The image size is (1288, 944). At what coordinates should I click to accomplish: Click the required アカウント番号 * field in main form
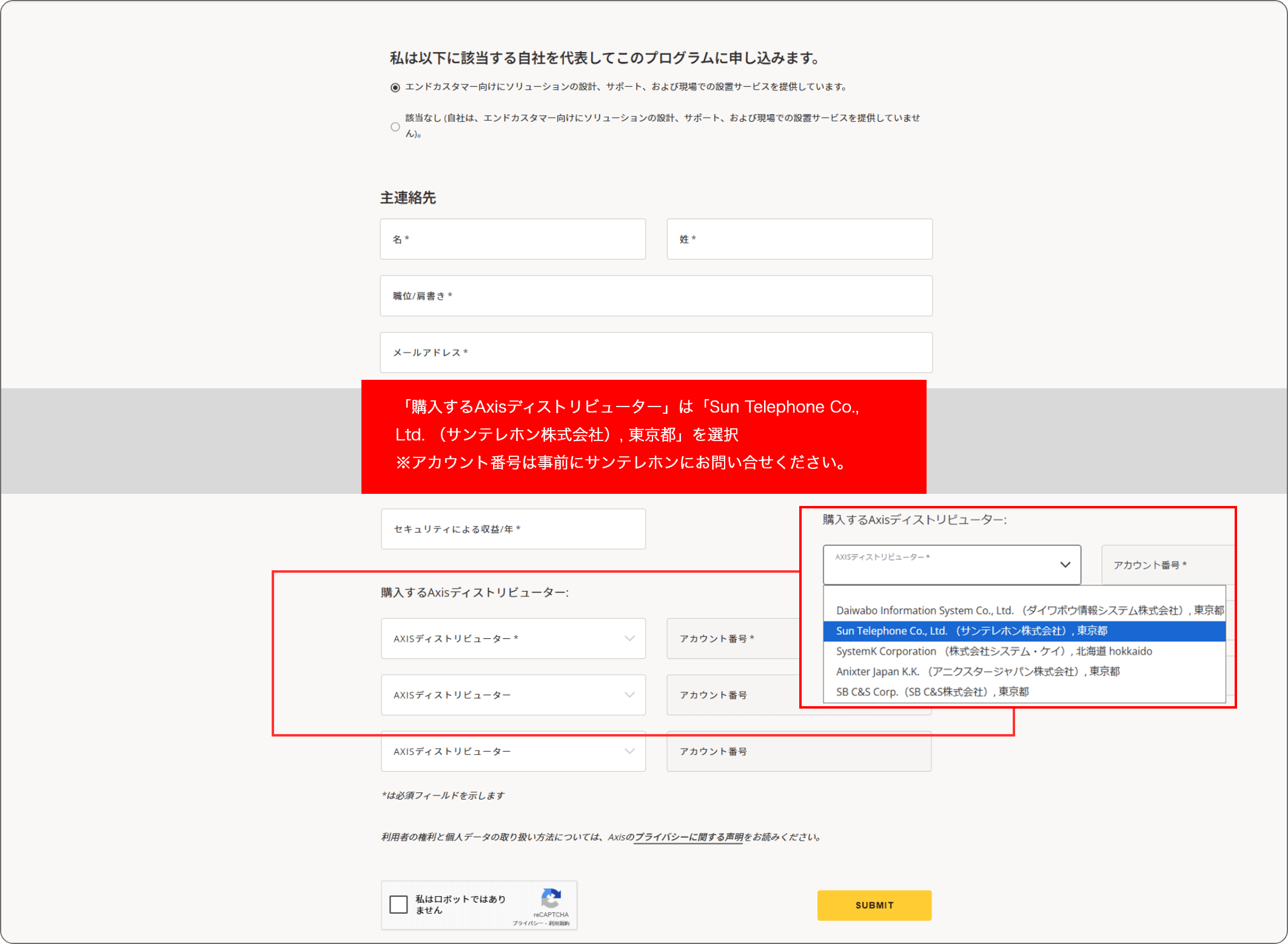click(x=733, y=638)
